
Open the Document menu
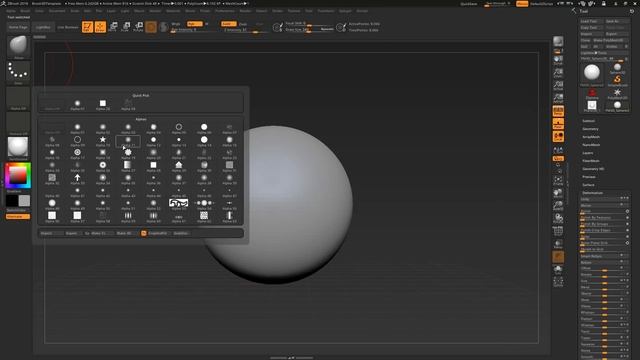(x=57, y=11)
